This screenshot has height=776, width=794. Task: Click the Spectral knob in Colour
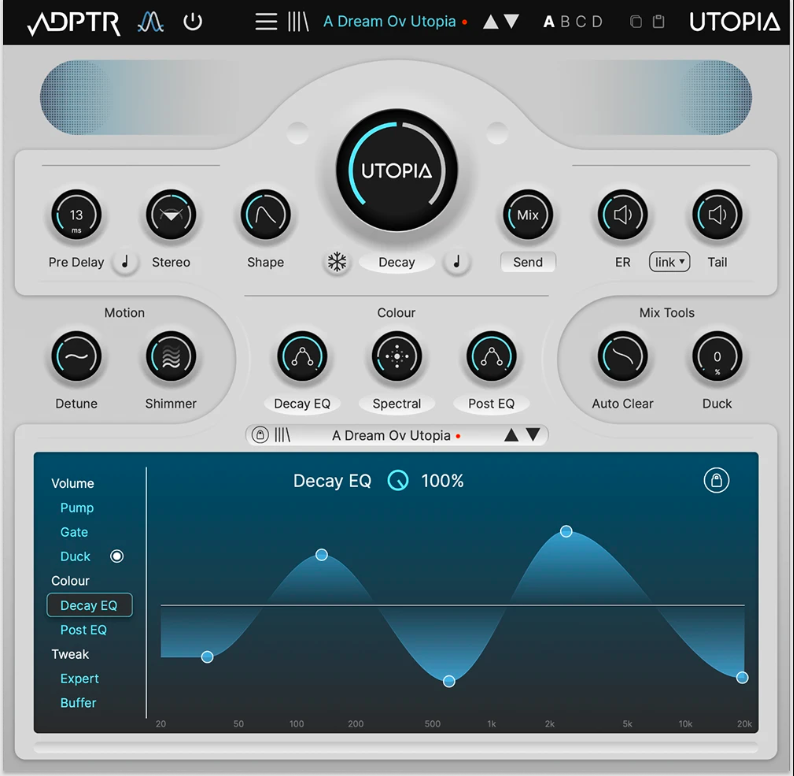click(x=396, y=357)
